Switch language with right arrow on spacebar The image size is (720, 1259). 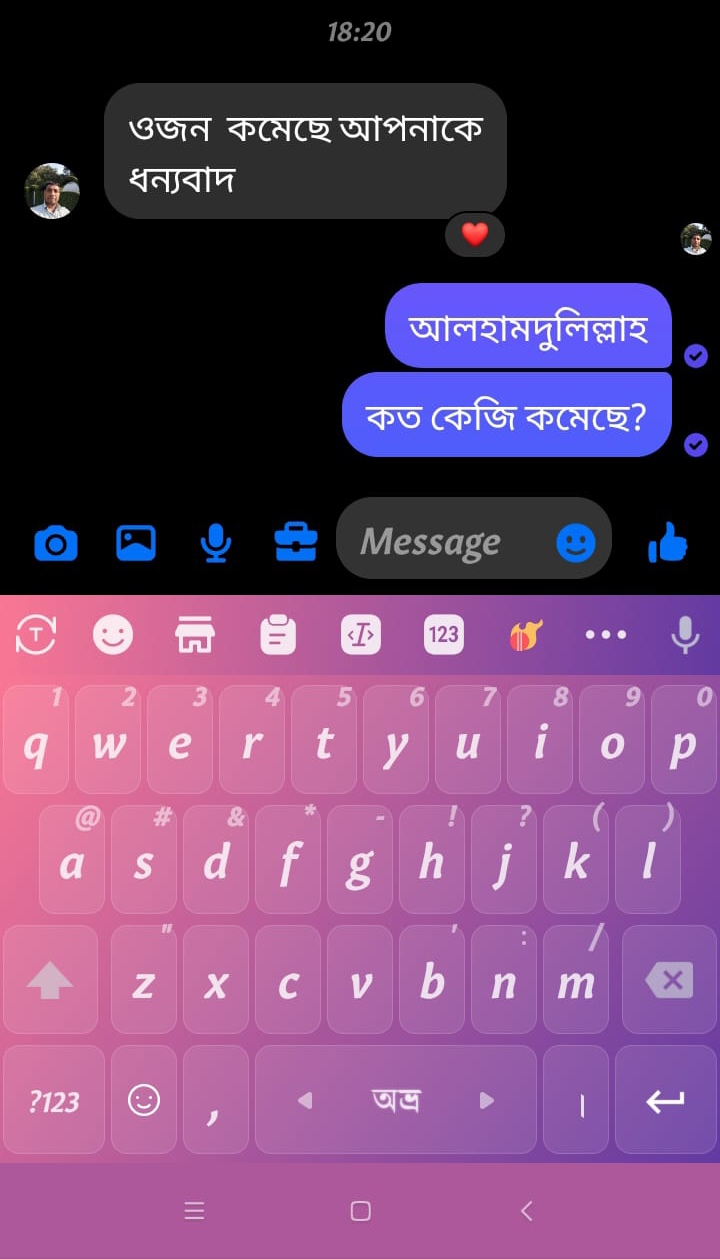point(487,1100)
